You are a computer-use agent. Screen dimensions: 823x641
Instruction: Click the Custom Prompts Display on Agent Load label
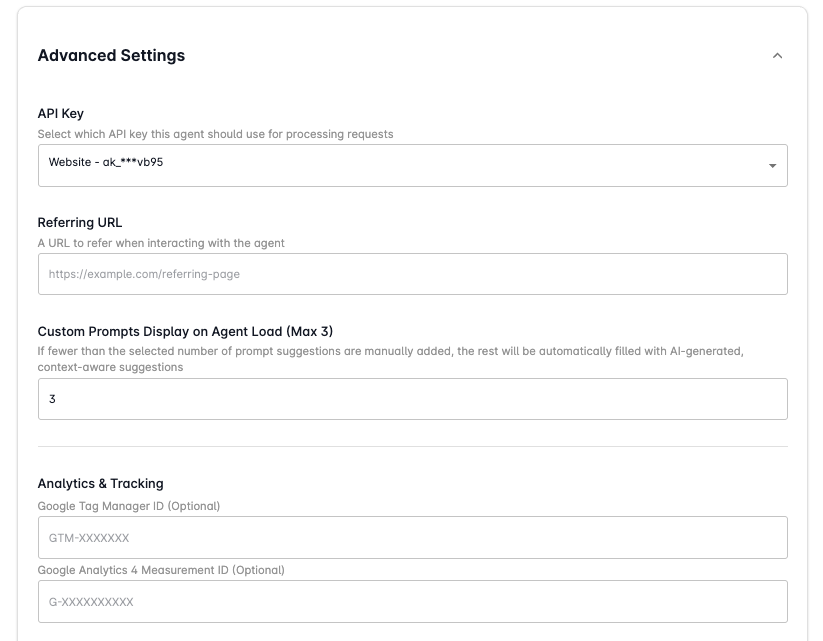[185, 332]
